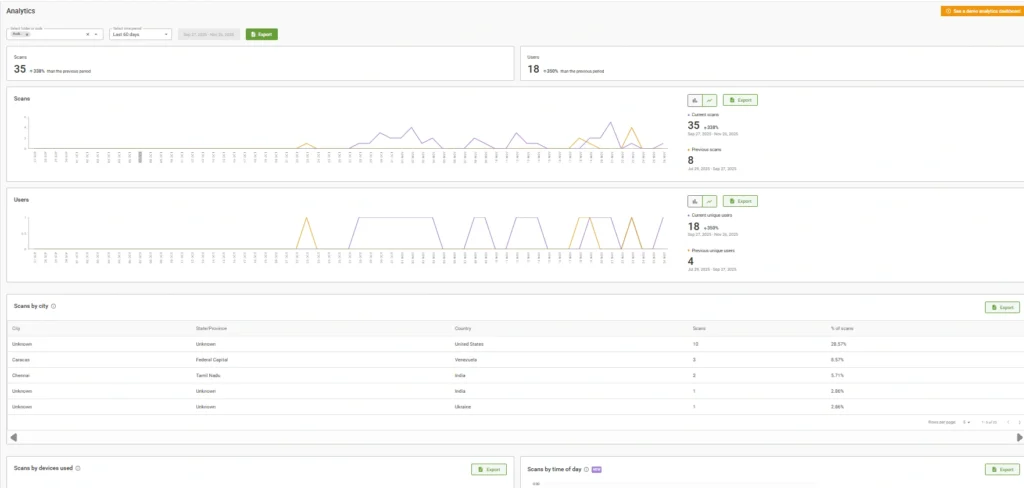Screen dimensions: 1024x488
Task: Open the Last 60 days time period dropdown
Action: (x=140, y=34)
